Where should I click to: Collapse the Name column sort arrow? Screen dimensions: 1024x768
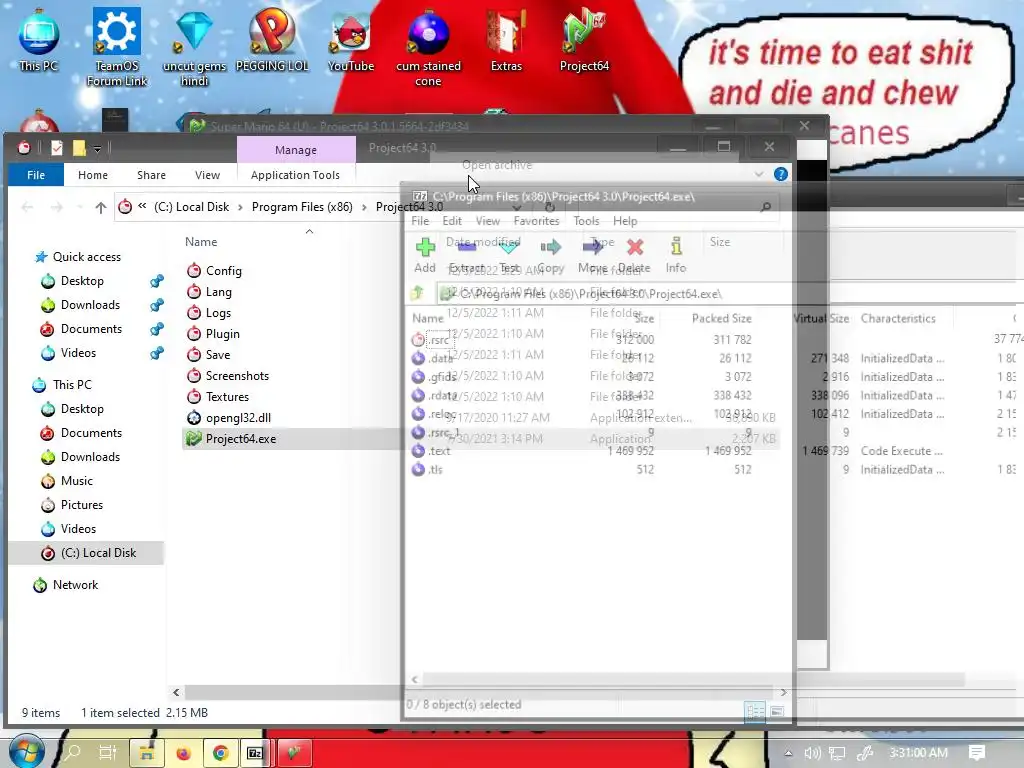[x=310, y=231]
